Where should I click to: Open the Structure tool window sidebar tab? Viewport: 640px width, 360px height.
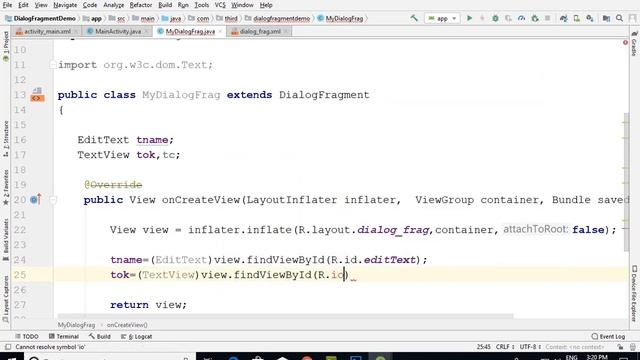pyautogui.click(x=6, y=139)
